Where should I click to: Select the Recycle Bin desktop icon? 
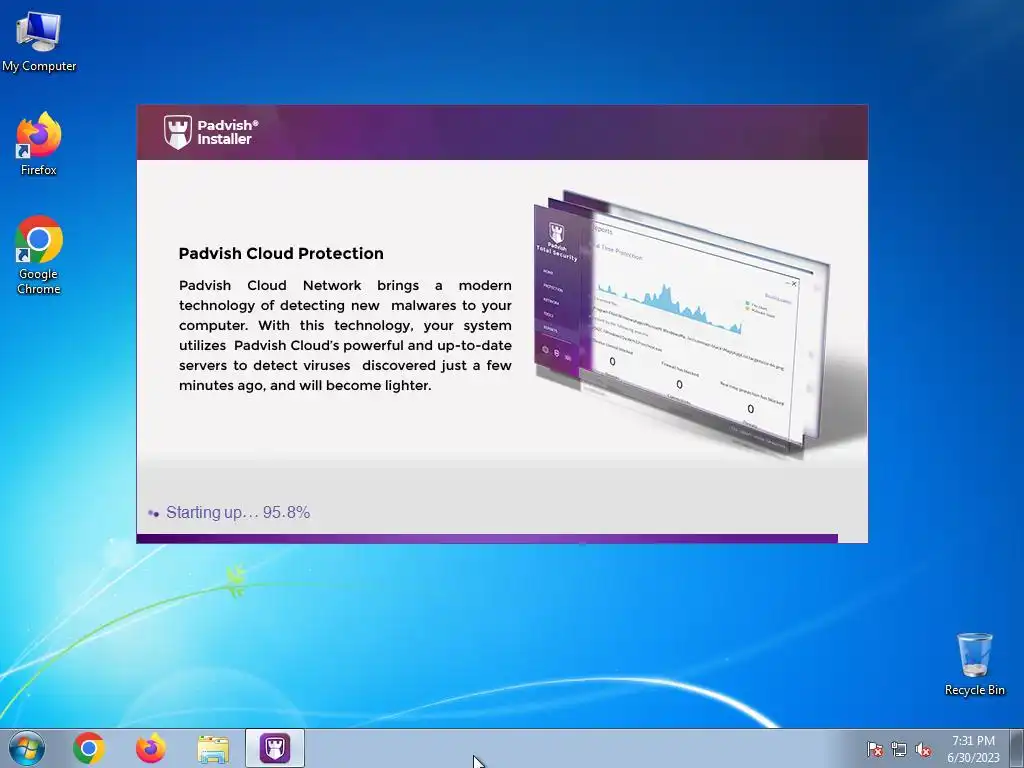974,664
